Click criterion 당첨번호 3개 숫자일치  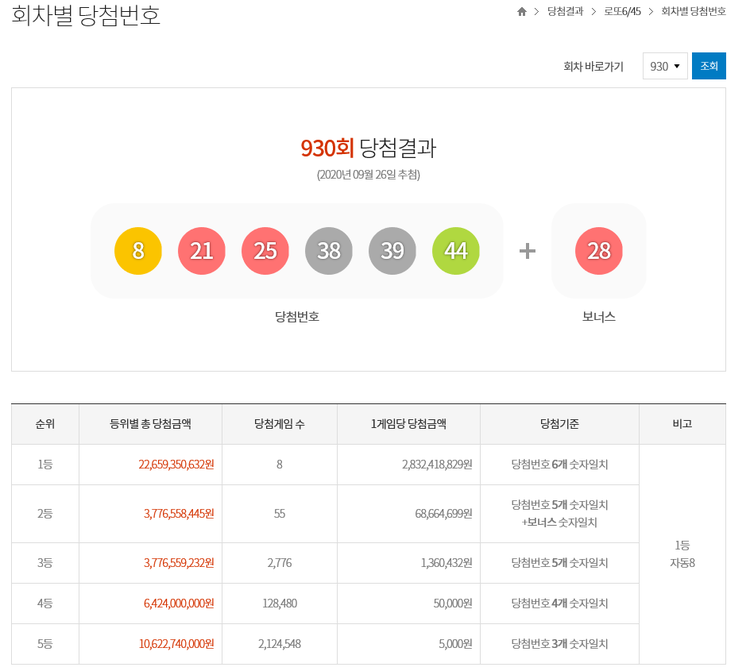click(560, 644)
